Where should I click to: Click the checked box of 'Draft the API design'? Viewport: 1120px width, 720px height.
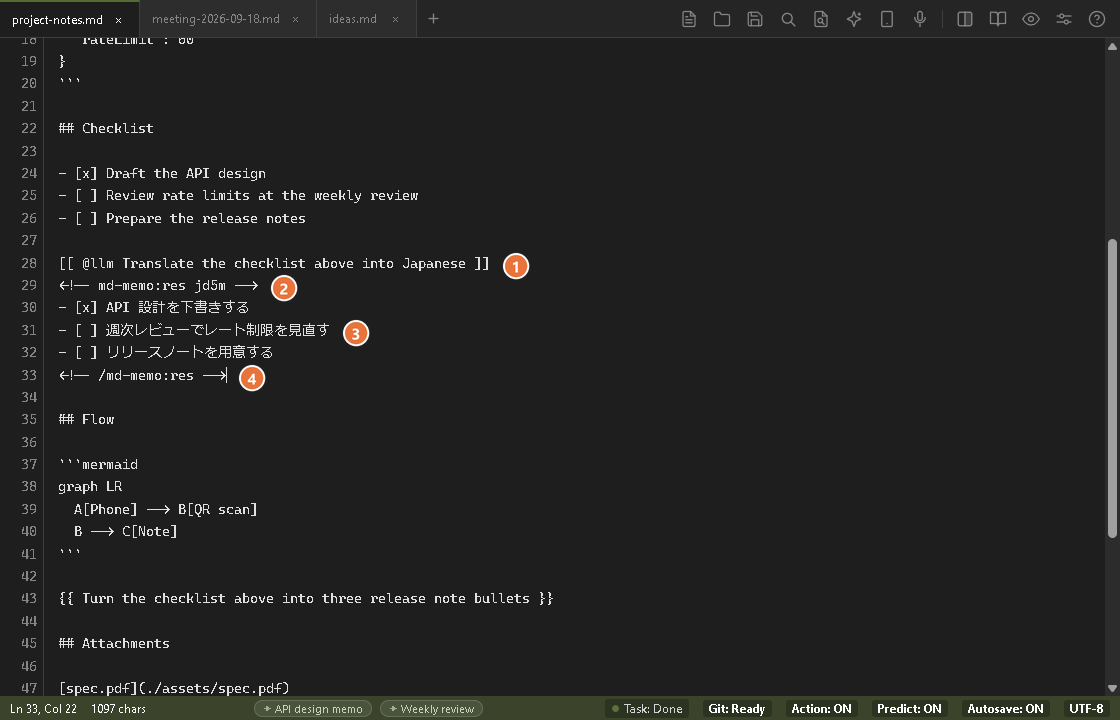[86, 173]
